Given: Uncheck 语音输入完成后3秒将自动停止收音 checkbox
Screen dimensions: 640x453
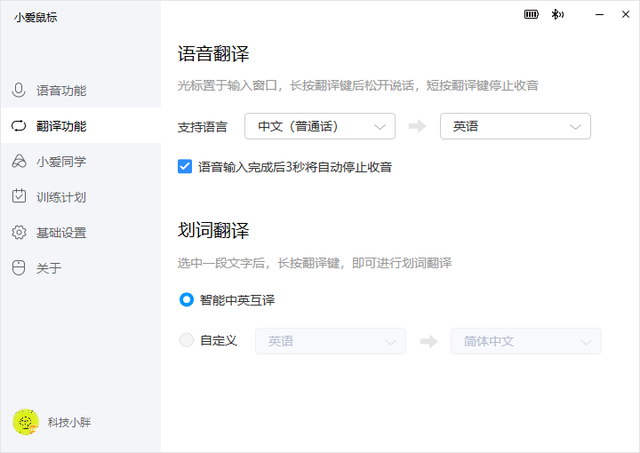Looking at the screenshot, I should (185, 167).
